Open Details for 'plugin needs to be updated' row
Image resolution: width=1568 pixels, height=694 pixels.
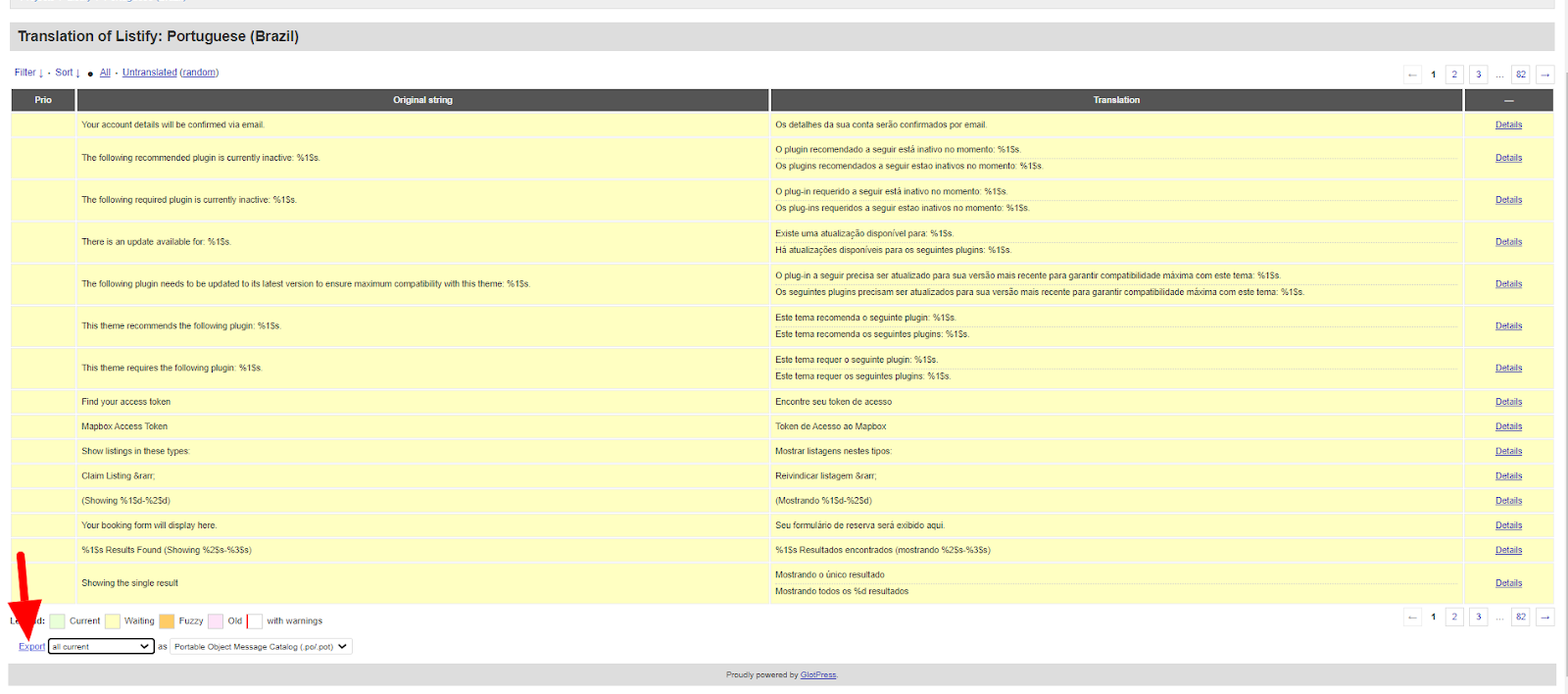(1508, 284)
